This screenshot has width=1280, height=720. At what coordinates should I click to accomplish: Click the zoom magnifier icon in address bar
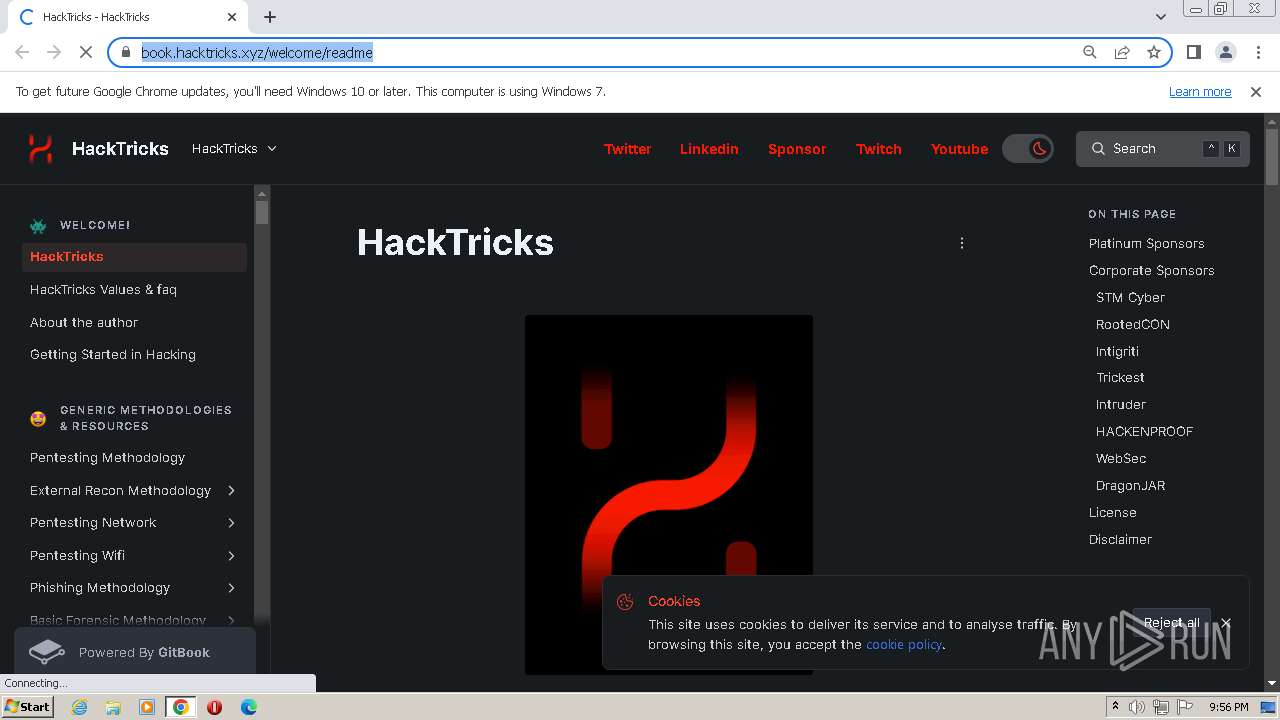point(1090,52)
